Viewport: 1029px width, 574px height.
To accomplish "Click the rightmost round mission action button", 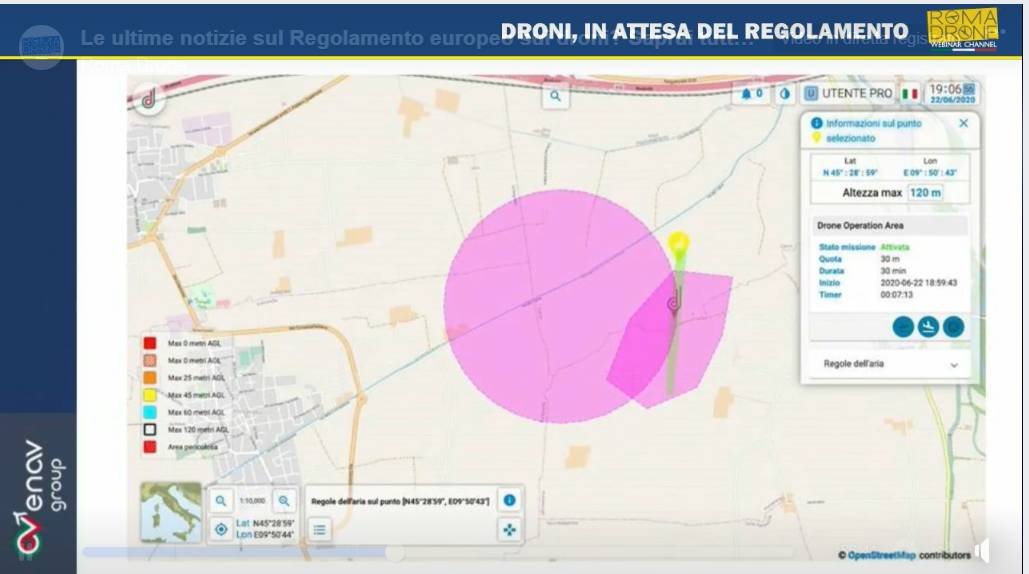I will 954,326.
